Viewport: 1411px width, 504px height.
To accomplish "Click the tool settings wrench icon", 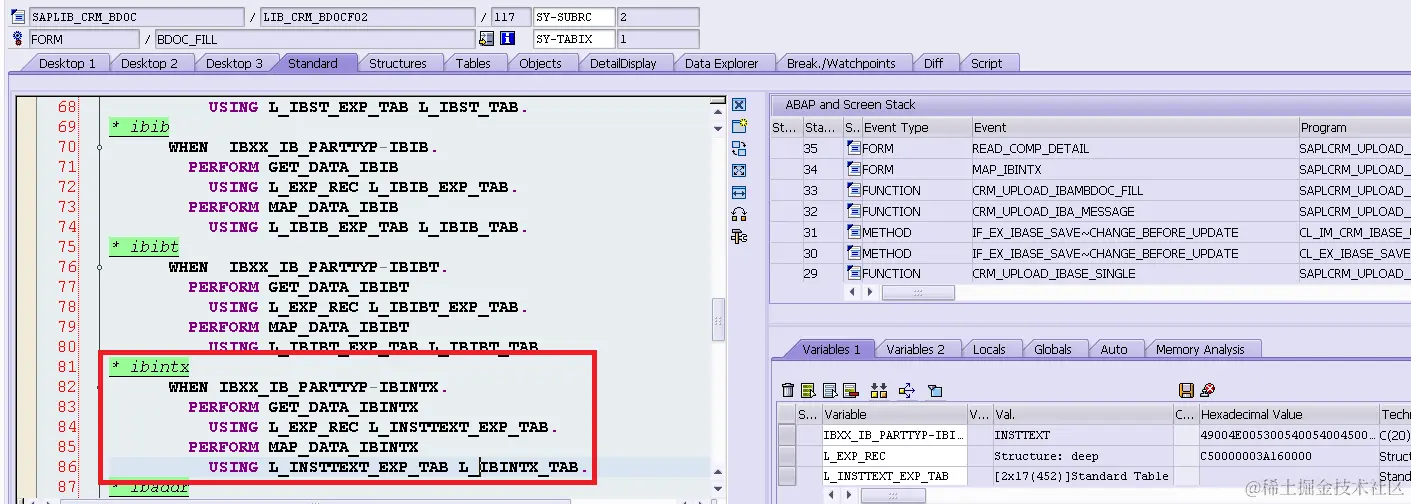I will (739, 236).
